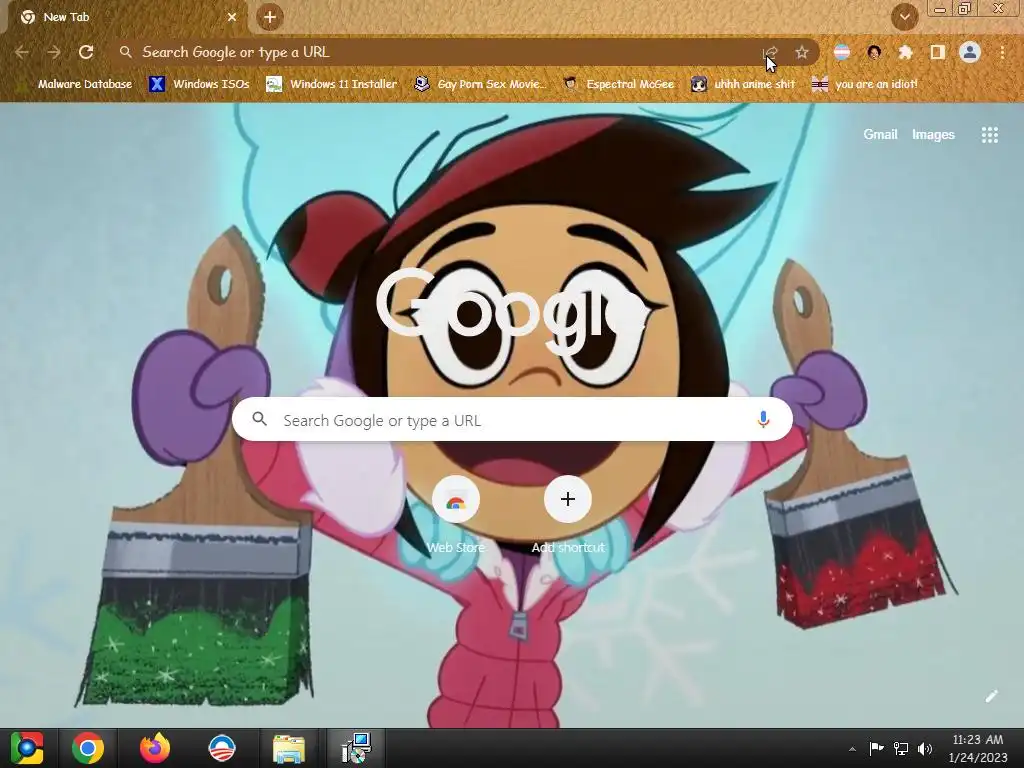Screen dimensions: 1024x768
Task: Open Chrome from the taskbar
Action: 88,748
